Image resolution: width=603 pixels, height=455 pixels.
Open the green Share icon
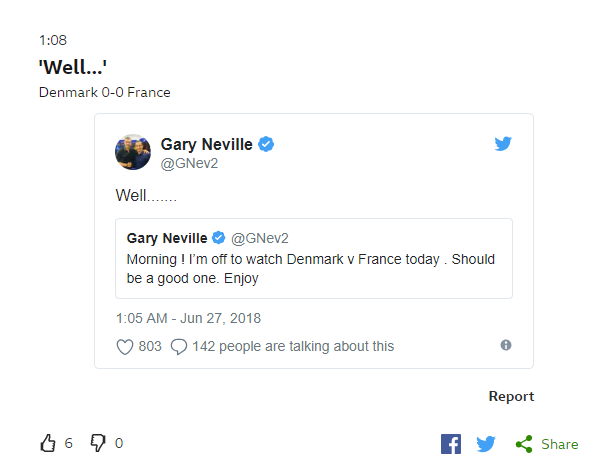coord(523,444)
